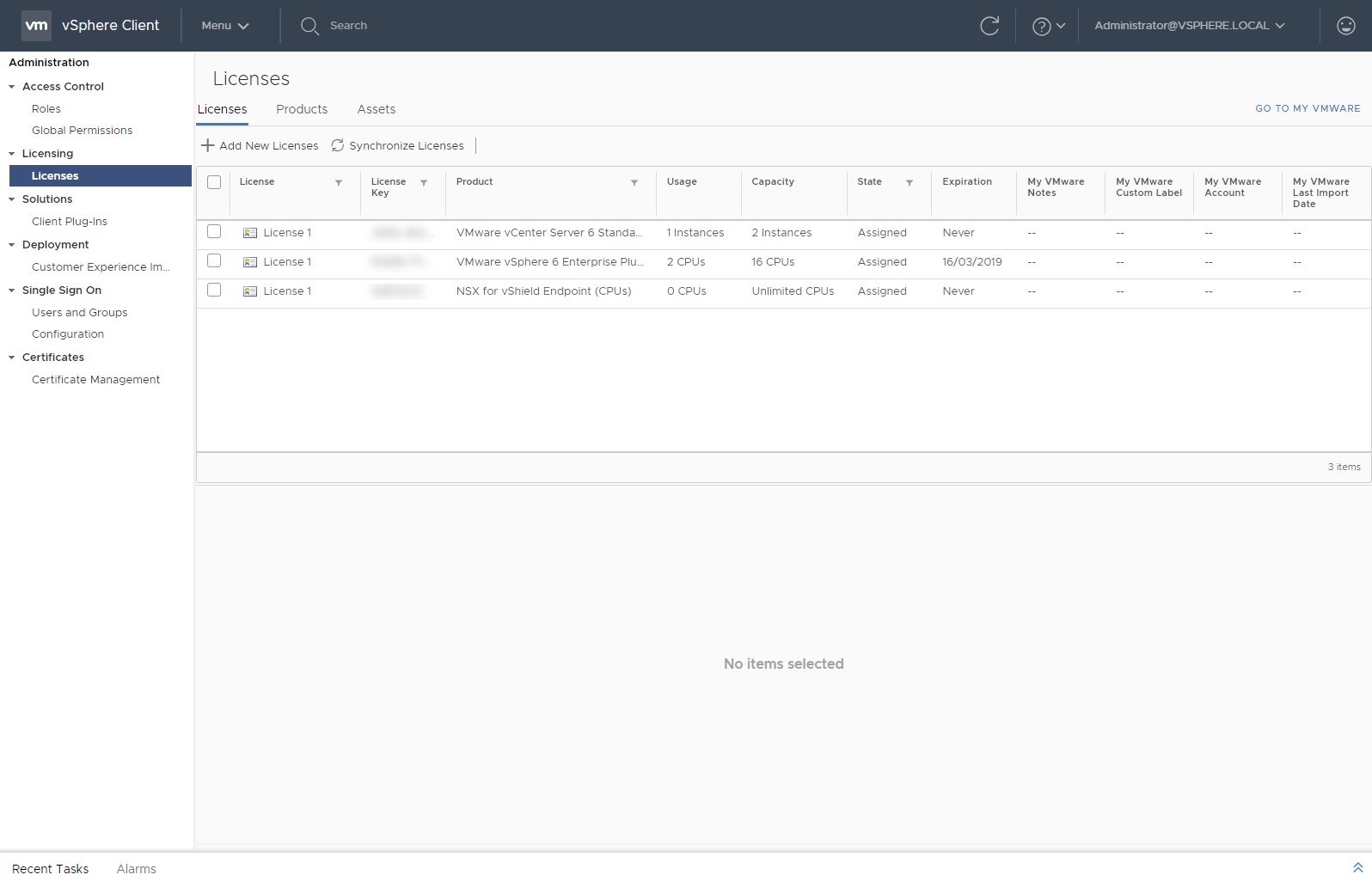Image resolution: width=1372 pixels, height=881 pixels.
Task: Open the Administrator@VSPHERE.LOCAL user dropdown
Action: [1189, 26]
